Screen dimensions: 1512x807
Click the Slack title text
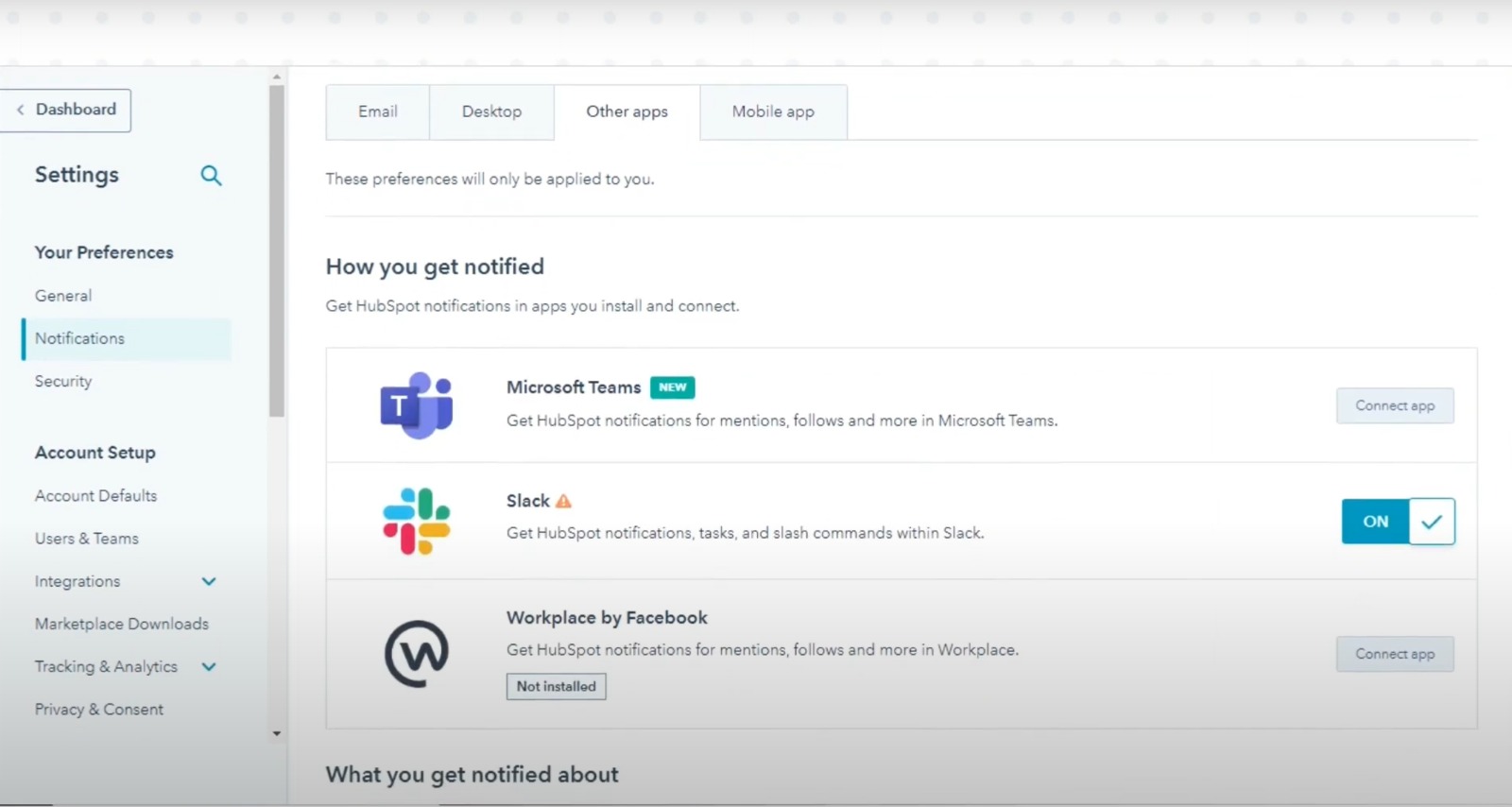pos(528,501)
